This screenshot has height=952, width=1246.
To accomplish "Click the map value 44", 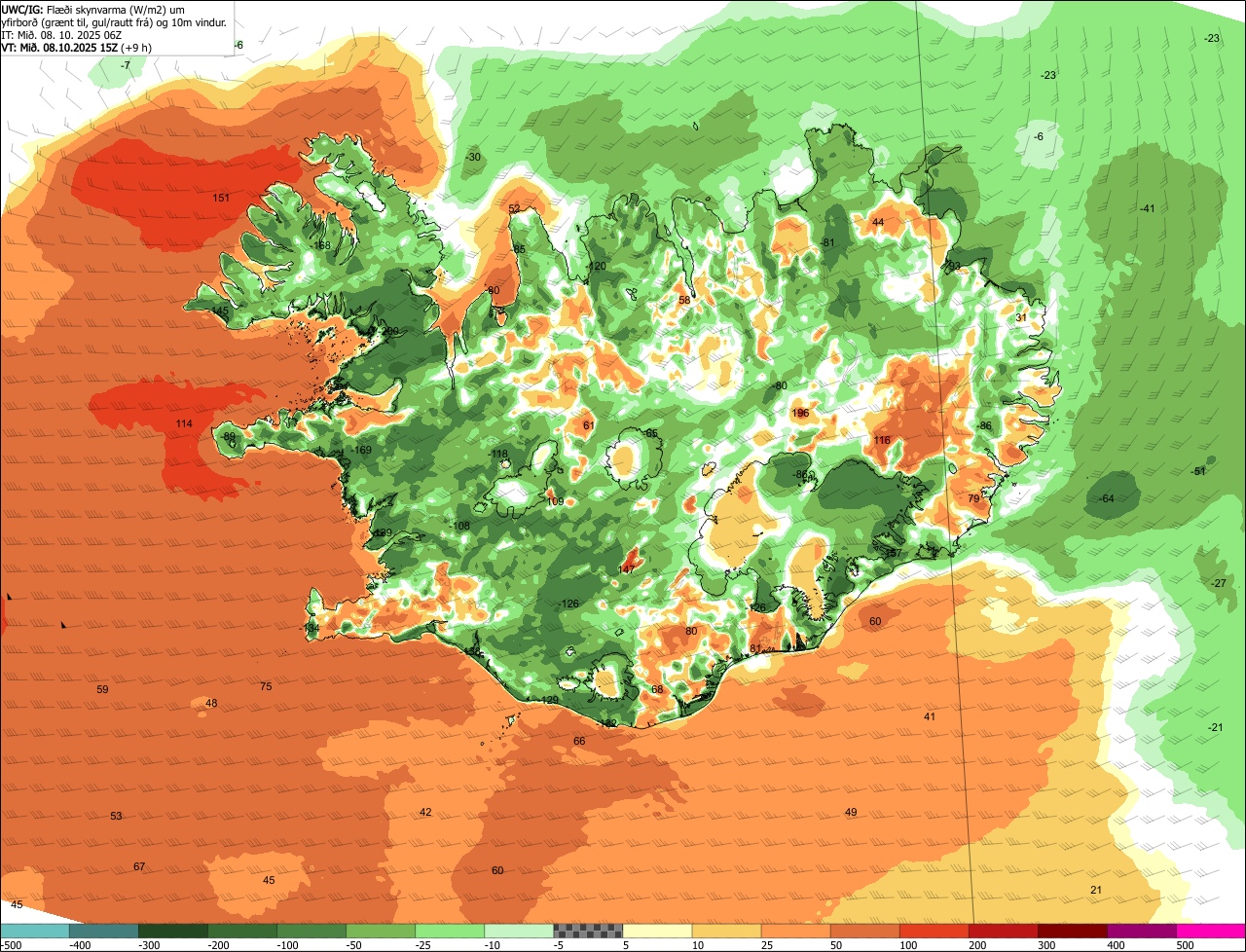I will [878, 222].
